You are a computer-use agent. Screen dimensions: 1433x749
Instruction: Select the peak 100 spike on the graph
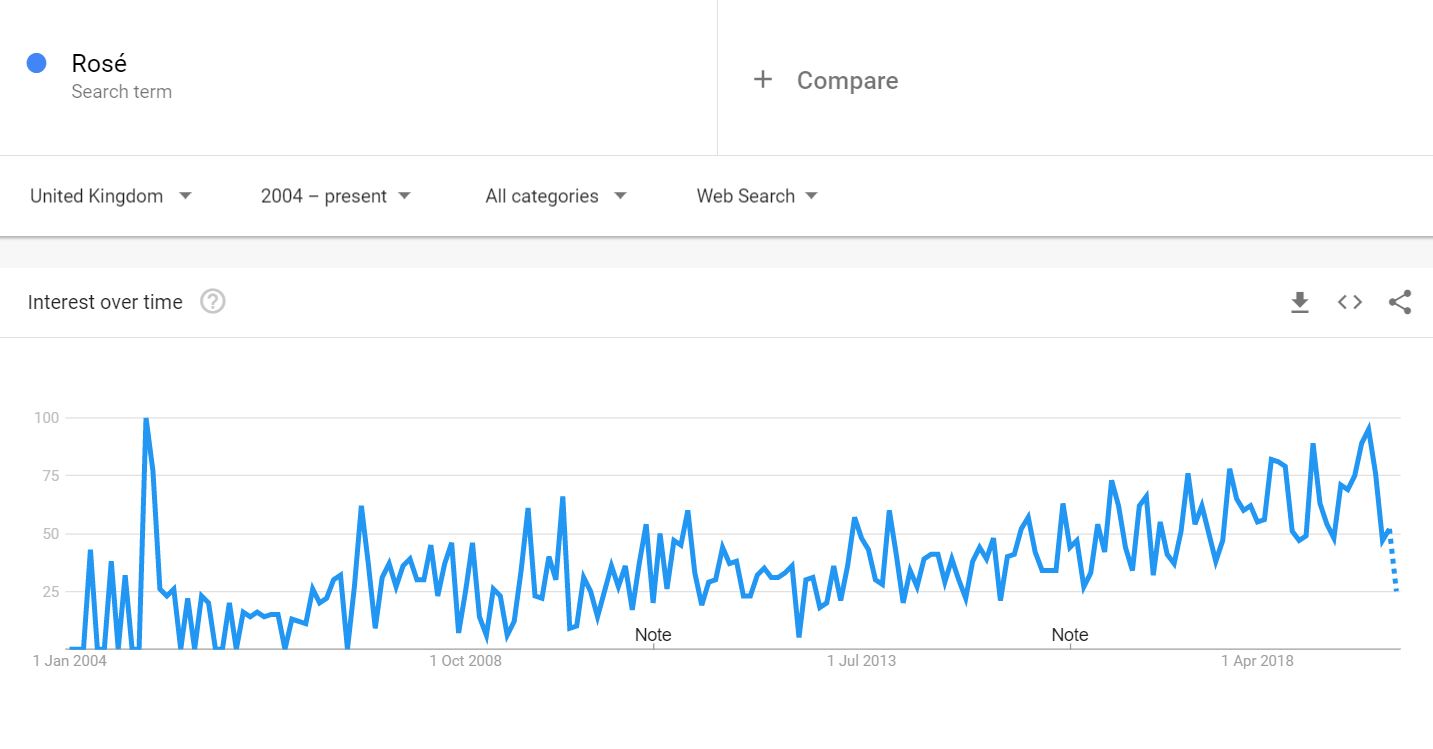(146, 419)
